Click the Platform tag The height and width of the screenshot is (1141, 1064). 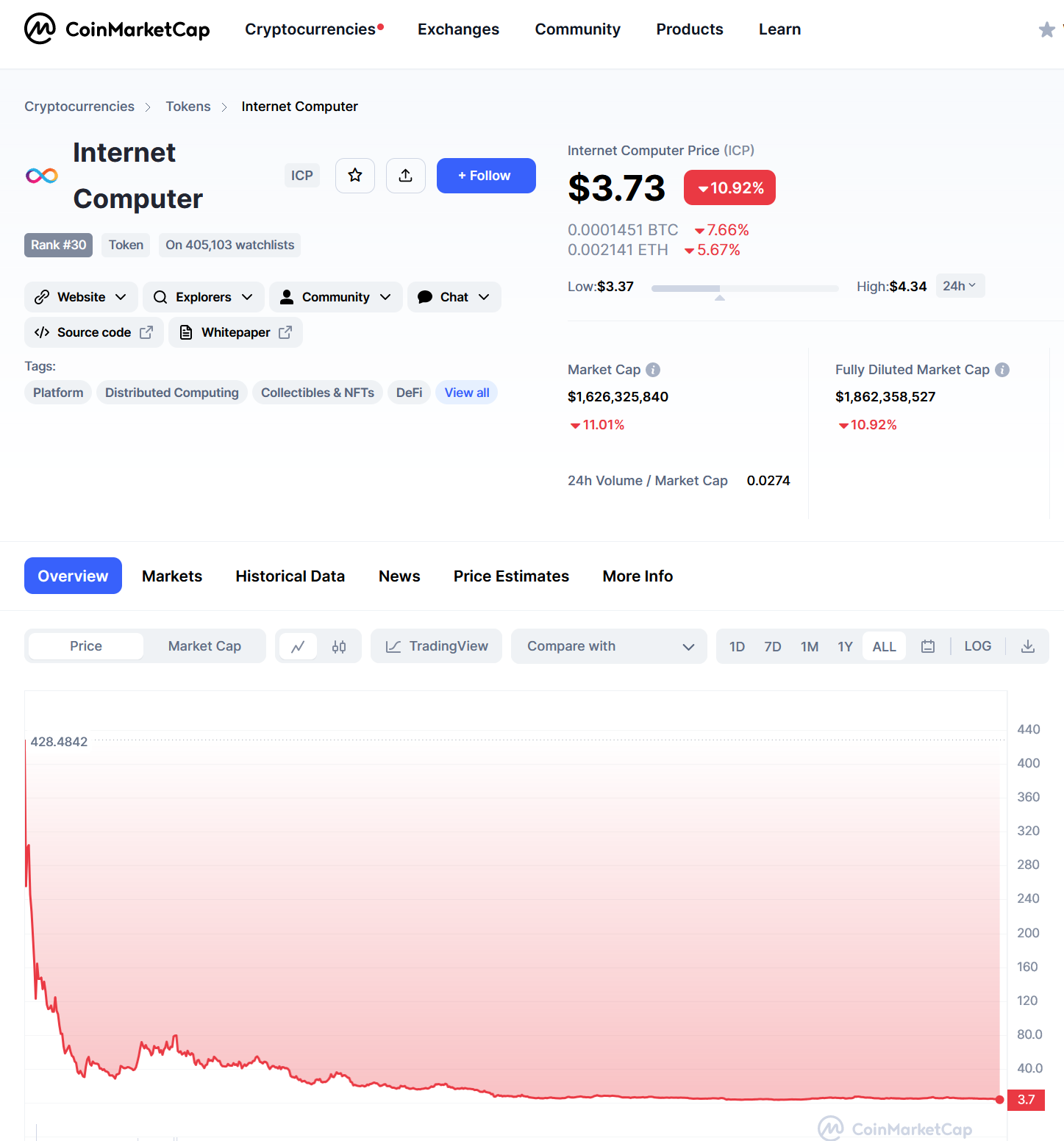(x=58, y=393)
